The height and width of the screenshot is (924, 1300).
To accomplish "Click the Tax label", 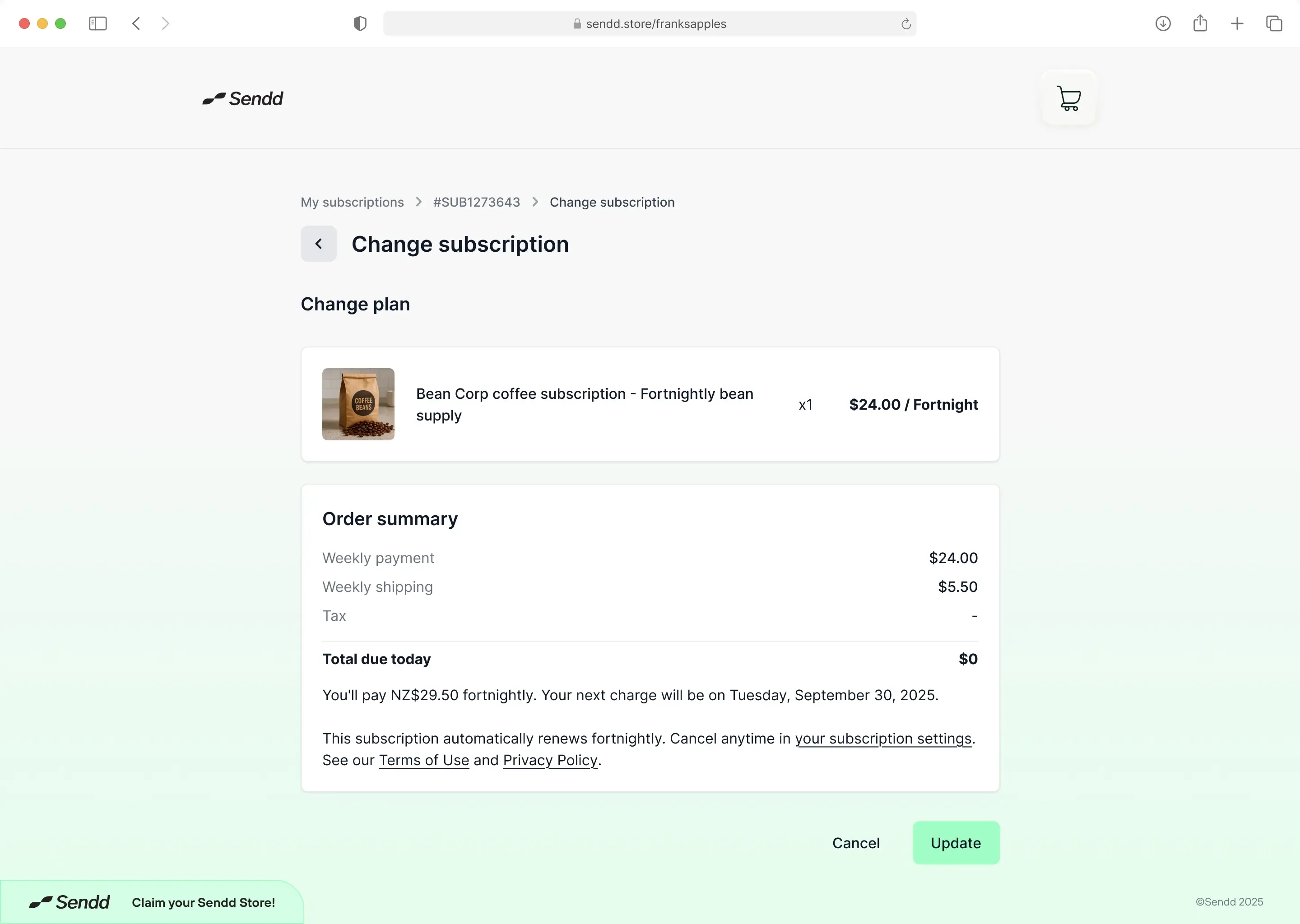I will [x=334, y=615].
